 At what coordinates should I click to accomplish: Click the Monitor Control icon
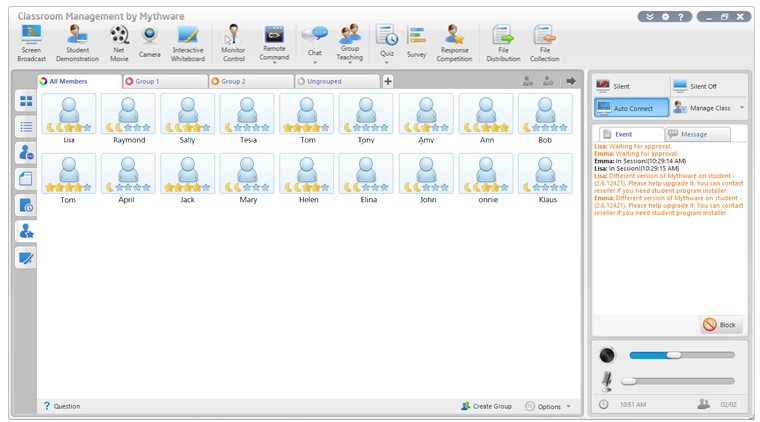(x=233, y=43)
